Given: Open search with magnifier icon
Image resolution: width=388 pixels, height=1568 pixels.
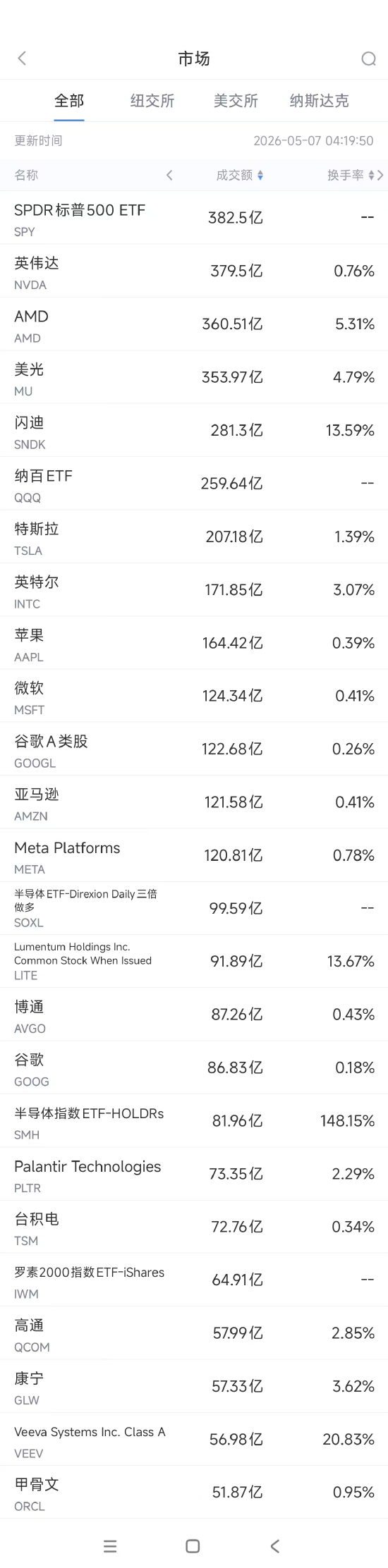Looking at the screenshot, I should (368, 59).
